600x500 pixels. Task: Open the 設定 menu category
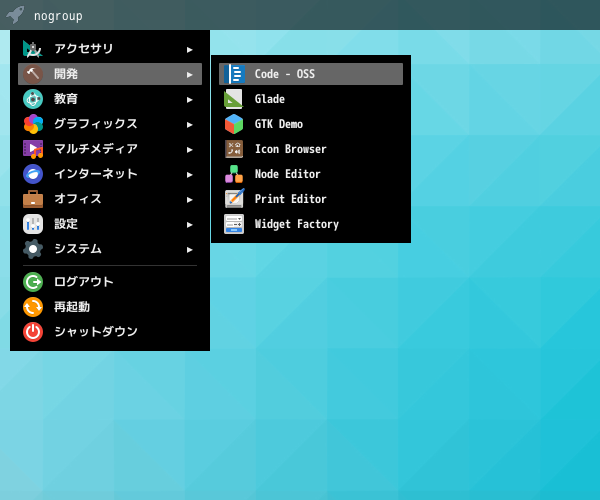[110, 224]
